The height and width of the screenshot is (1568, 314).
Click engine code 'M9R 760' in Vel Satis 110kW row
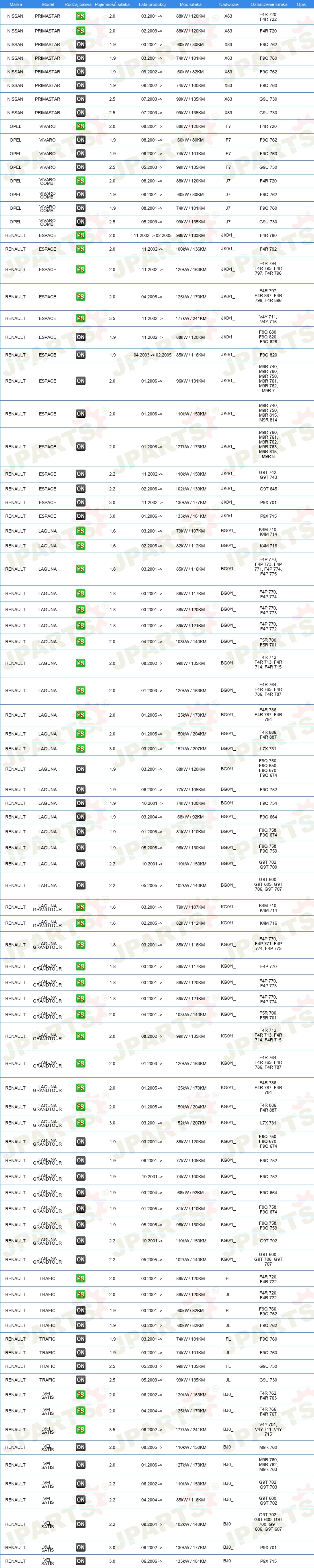[268, 1447]
